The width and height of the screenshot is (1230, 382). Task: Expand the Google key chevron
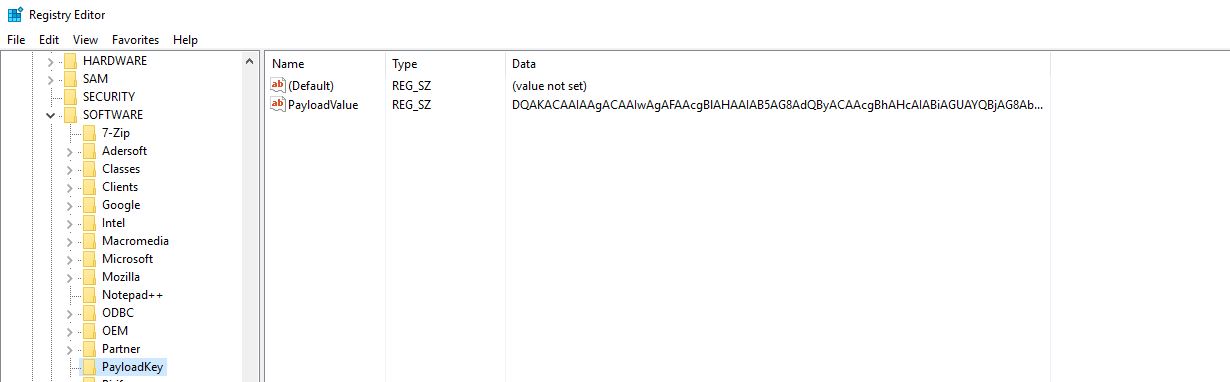(x=69, y=205)
